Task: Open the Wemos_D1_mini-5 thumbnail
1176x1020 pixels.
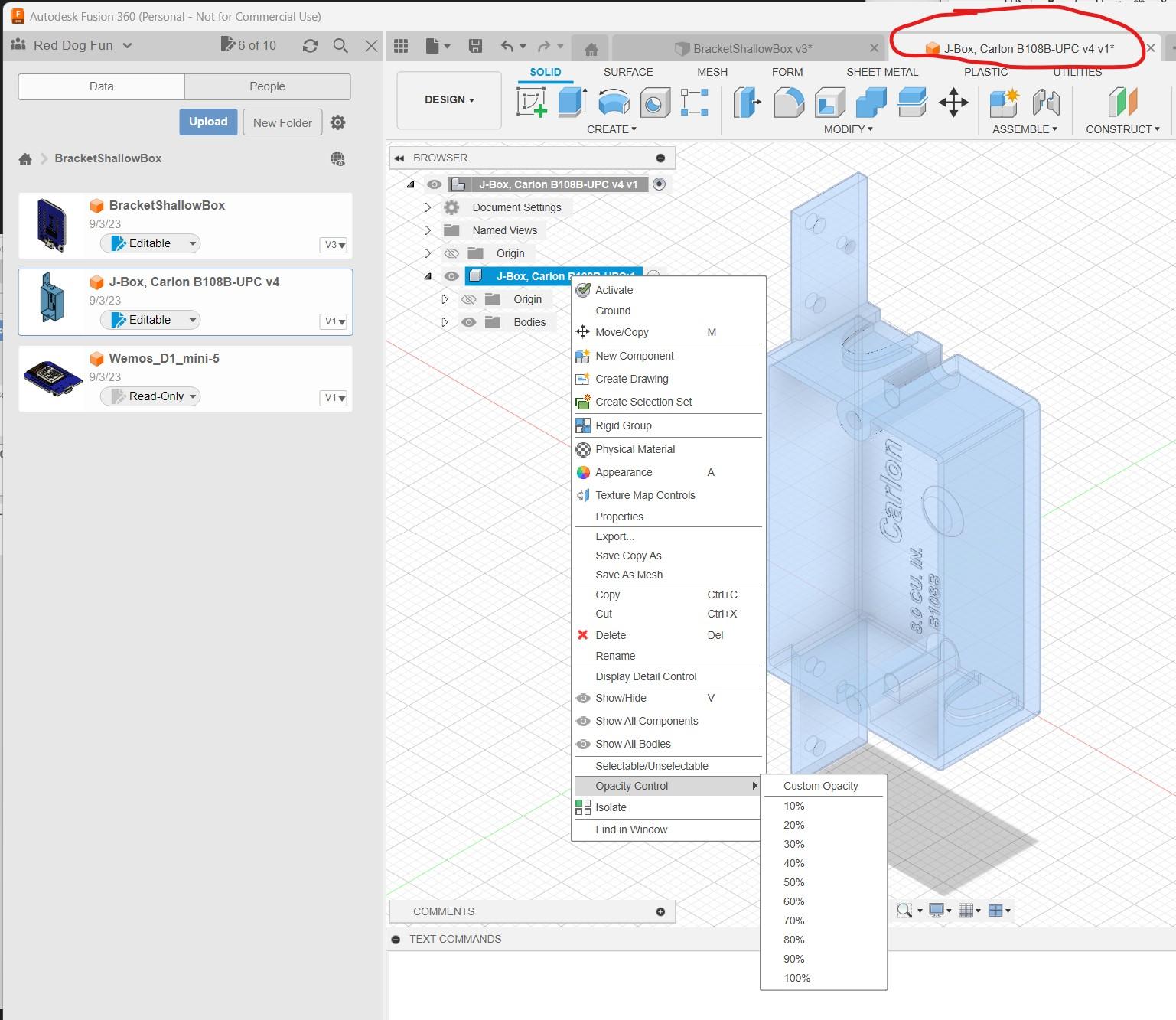Action: (52, 379)
